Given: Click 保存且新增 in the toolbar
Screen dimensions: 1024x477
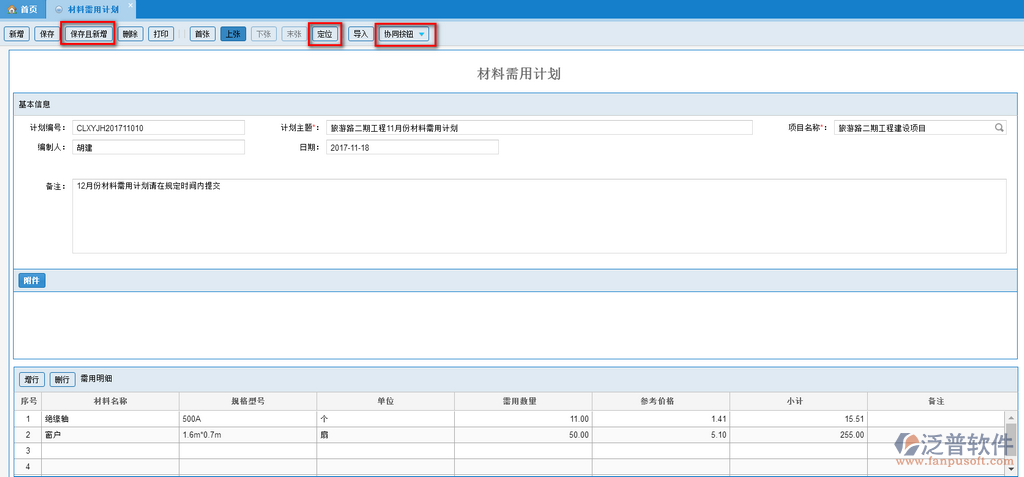Looking at the screenshot, I should tap(88, 34).
